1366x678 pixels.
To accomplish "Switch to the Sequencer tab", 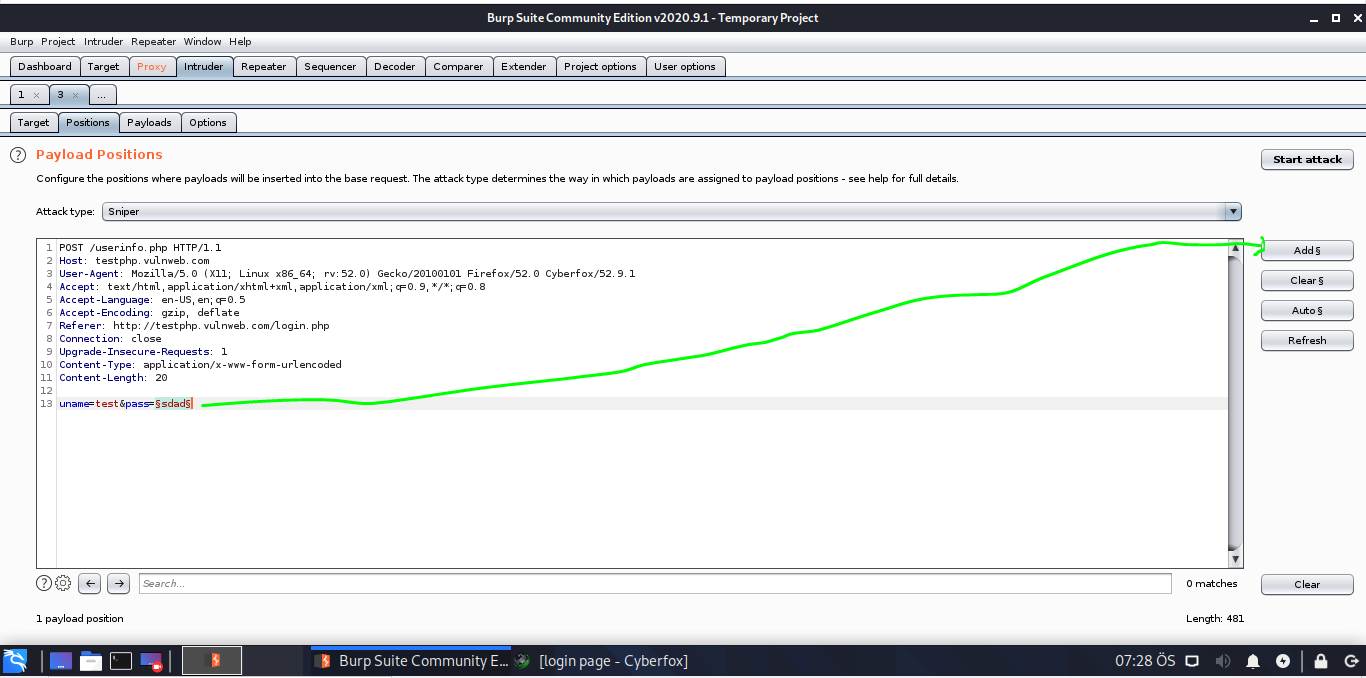I will pyautogui.click(x=330, y=67).
